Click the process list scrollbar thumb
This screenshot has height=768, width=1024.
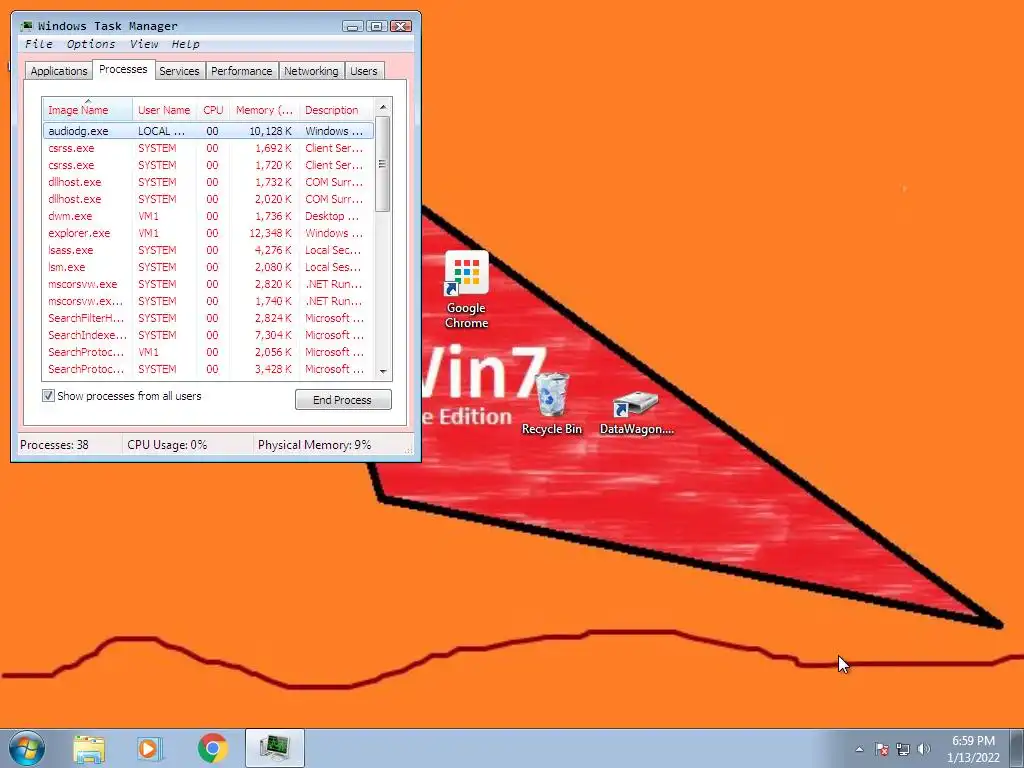tap(383, 164)
